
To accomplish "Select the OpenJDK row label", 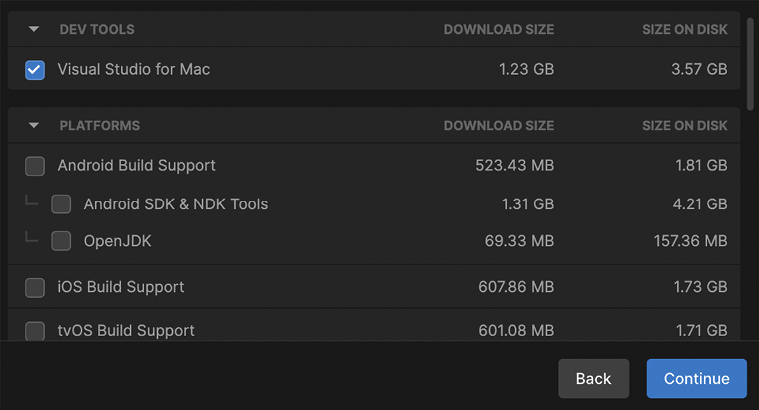I will click(x=117, y=241).
